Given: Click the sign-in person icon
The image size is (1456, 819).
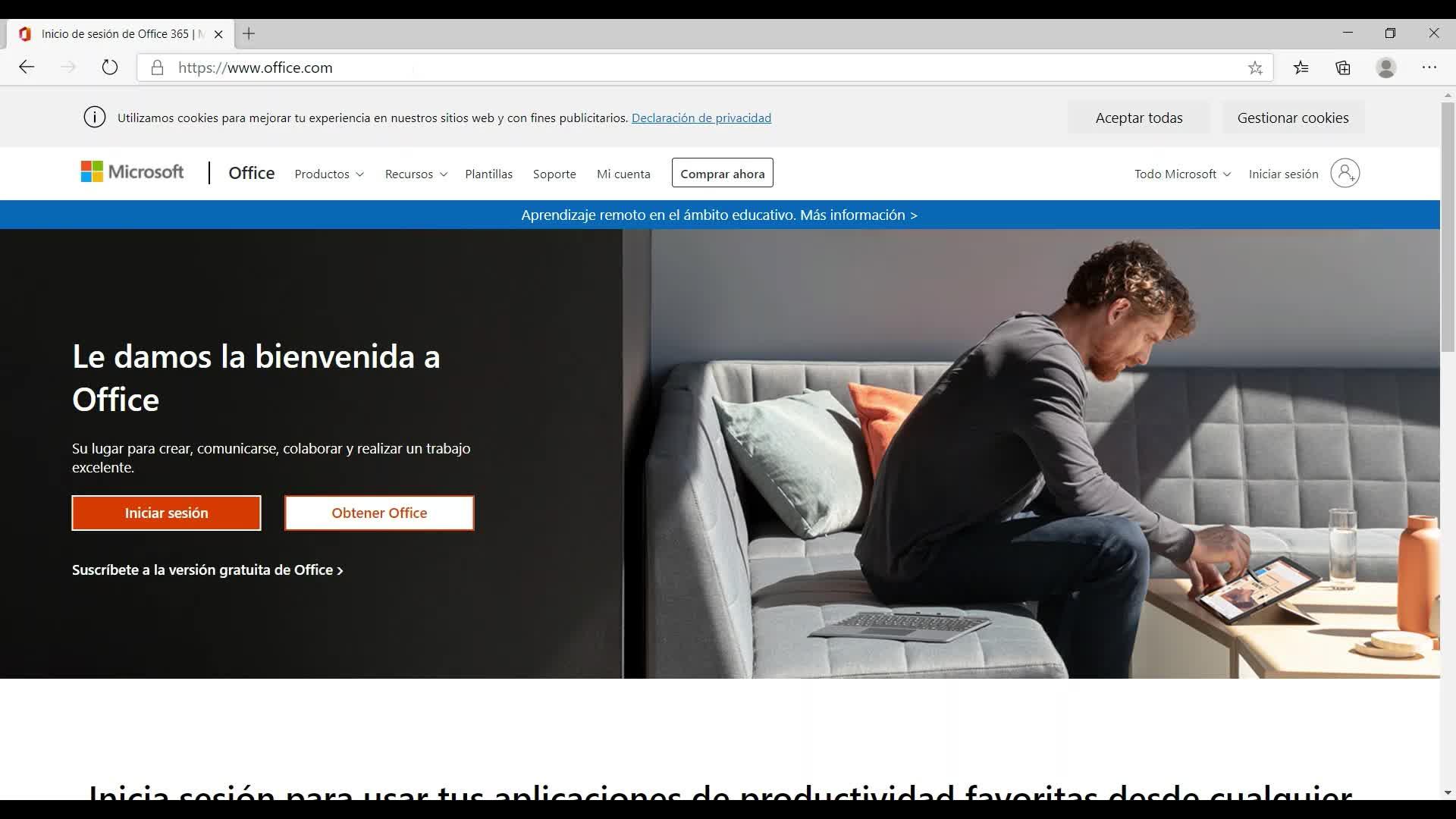Looking at the screenshot, I should pyautogui.click(x=1345, y=173).
